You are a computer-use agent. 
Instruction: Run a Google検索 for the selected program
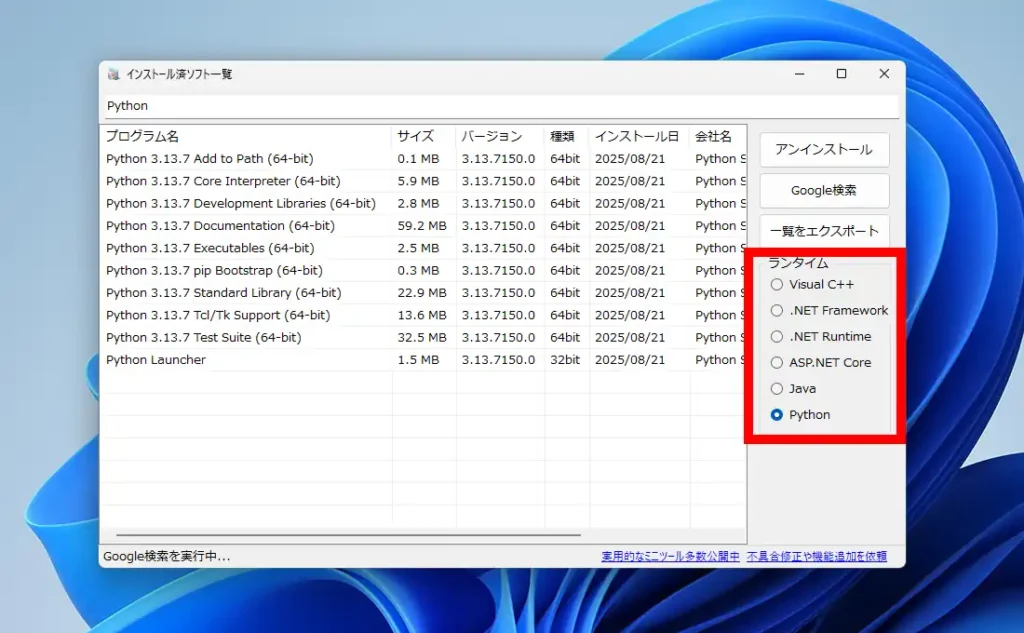[824, 190]
